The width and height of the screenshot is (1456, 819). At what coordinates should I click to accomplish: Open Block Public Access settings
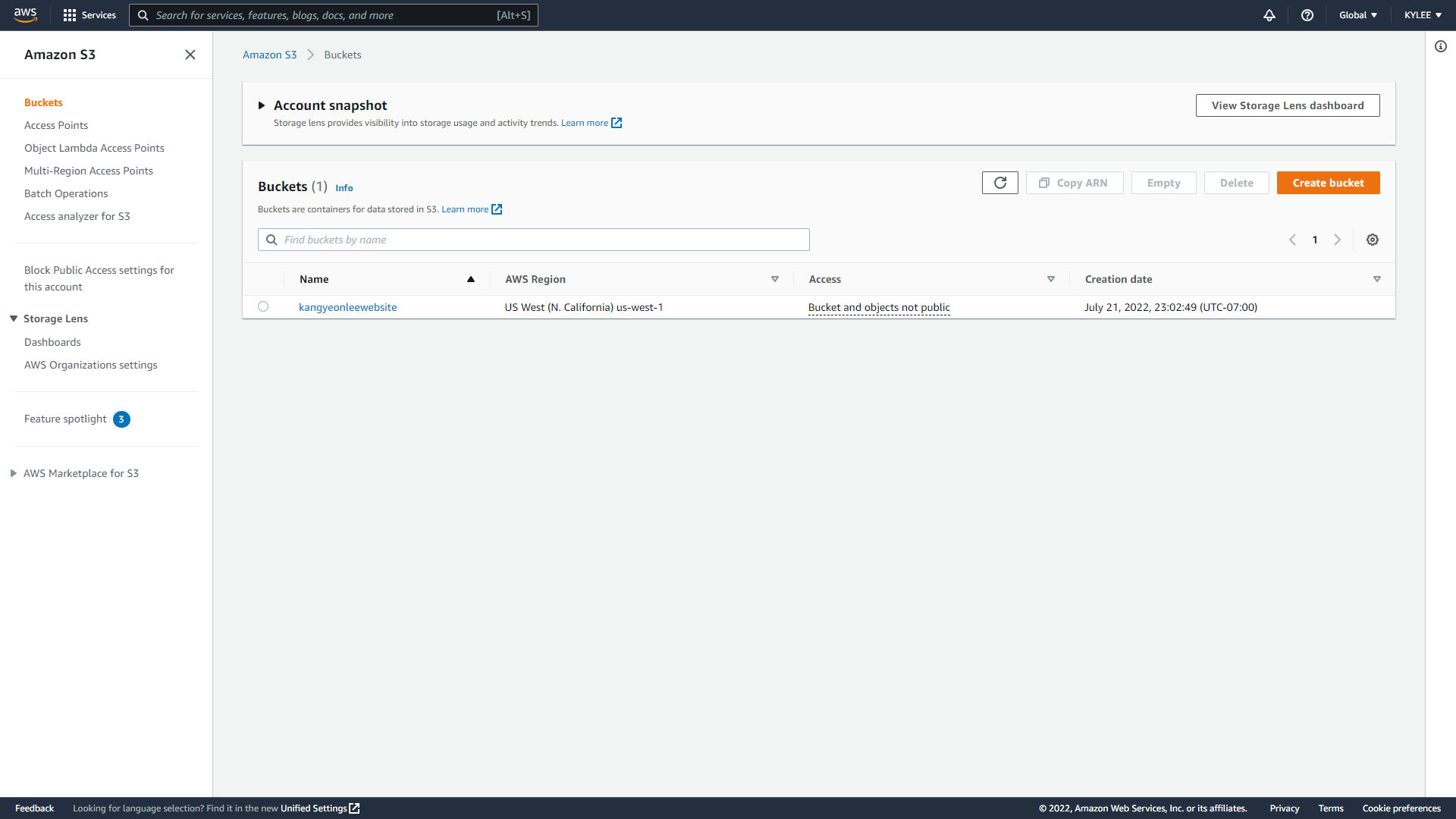[x=99, y=278]
